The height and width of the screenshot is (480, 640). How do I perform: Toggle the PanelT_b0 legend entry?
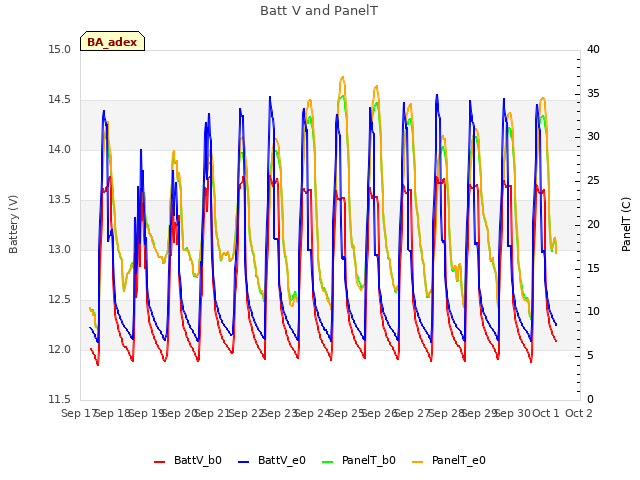(x=359, y=460)
